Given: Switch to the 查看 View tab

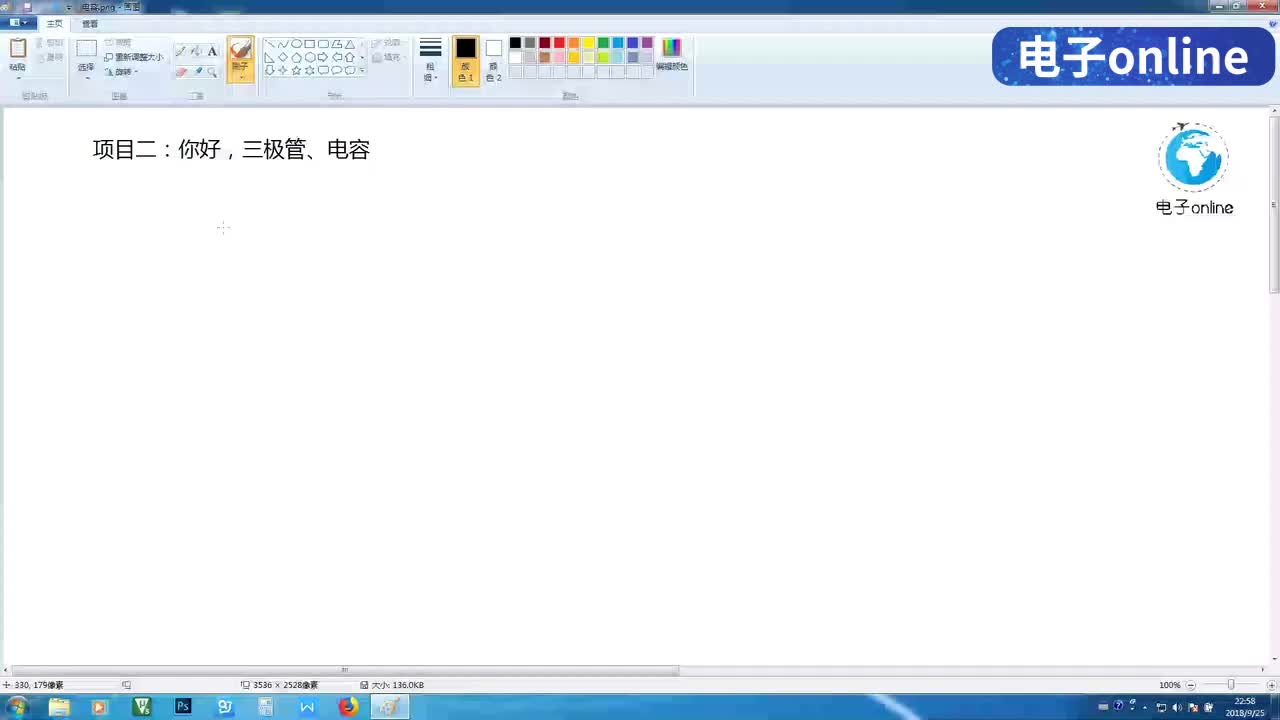Looking at the screenshot, I should click(90, 23).
